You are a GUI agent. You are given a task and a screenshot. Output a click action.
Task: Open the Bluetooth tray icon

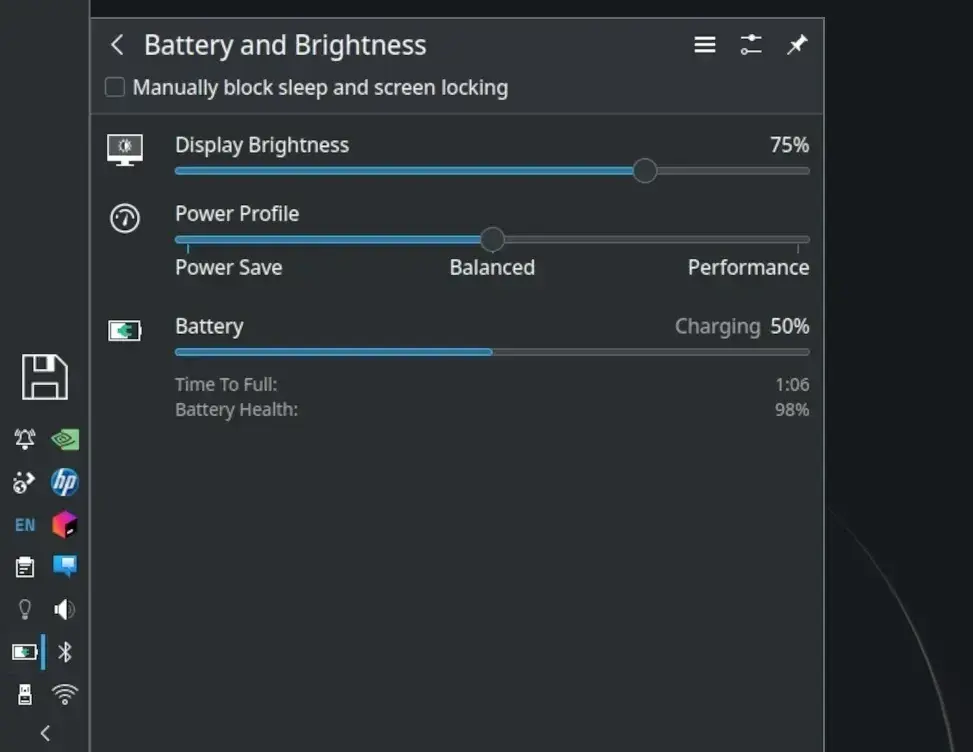tap(65, 652)
